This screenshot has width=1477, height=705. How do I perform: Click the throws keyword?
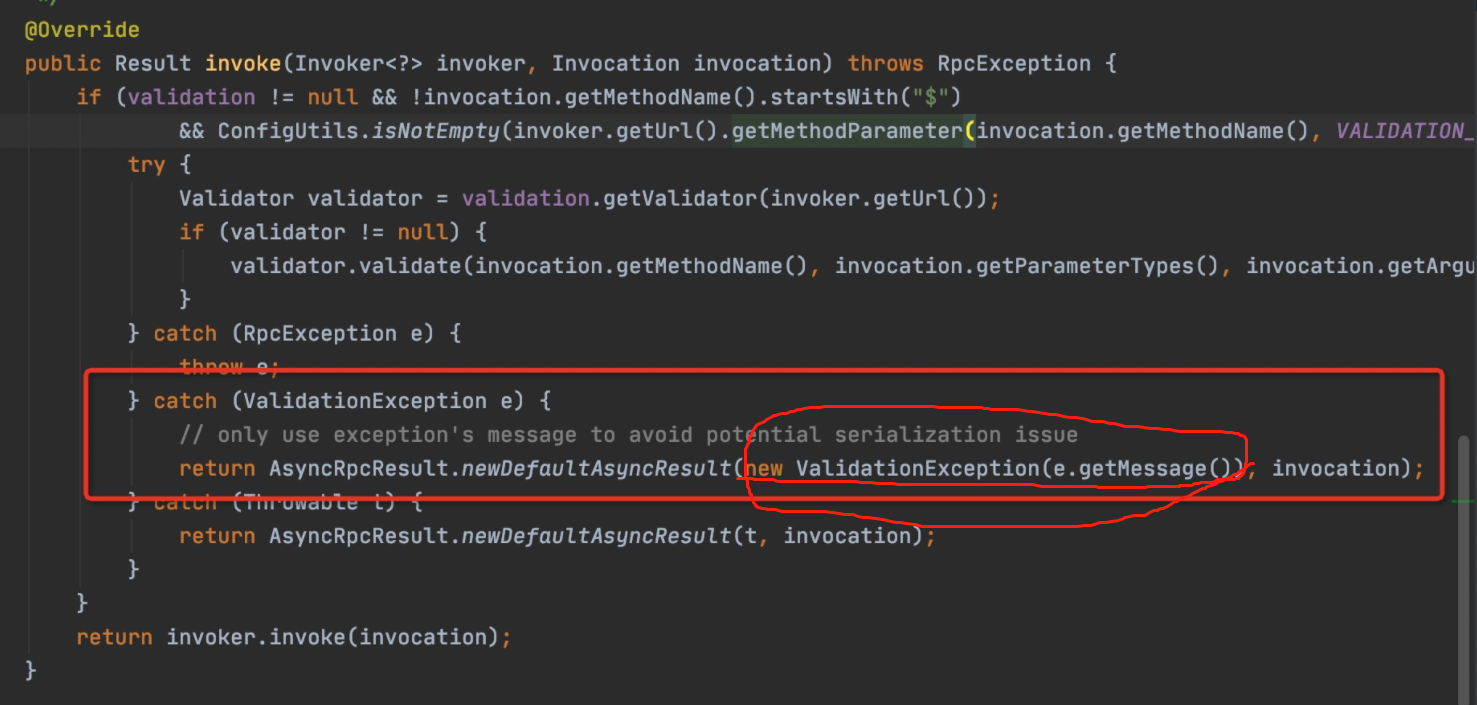886,64
